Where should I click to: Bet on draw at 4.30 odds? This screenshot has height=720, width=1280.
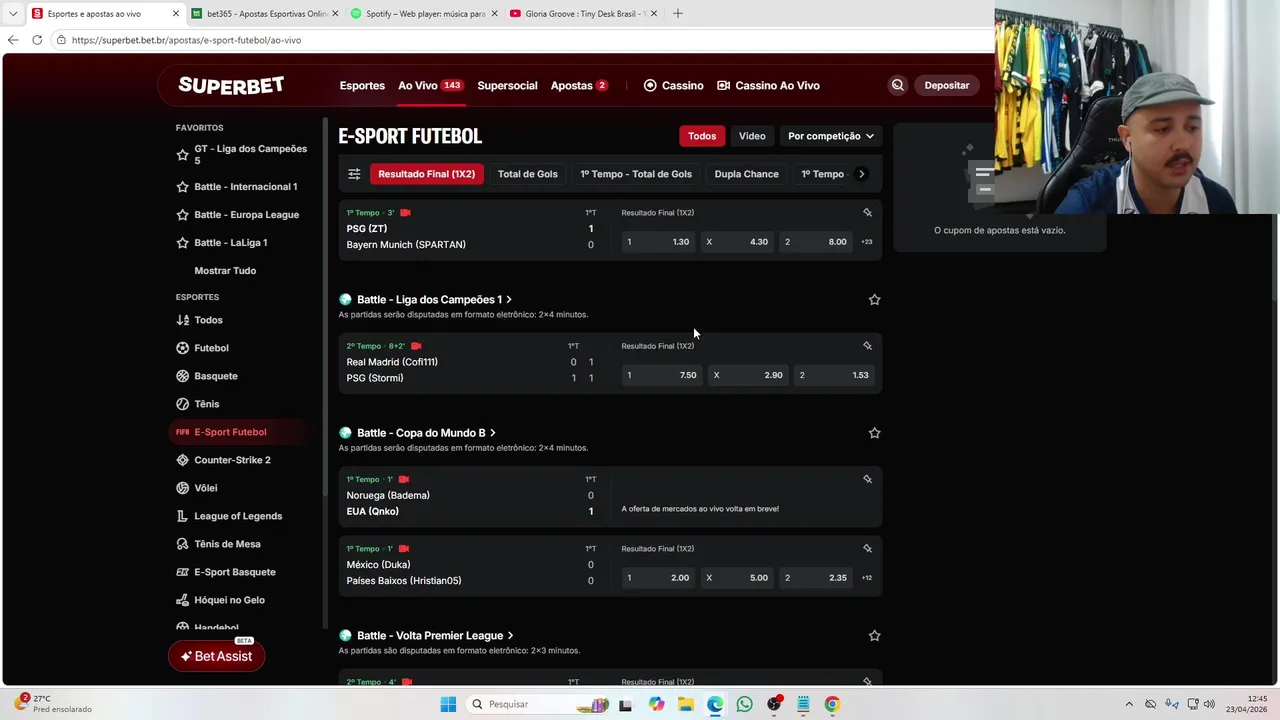(737, 242)
